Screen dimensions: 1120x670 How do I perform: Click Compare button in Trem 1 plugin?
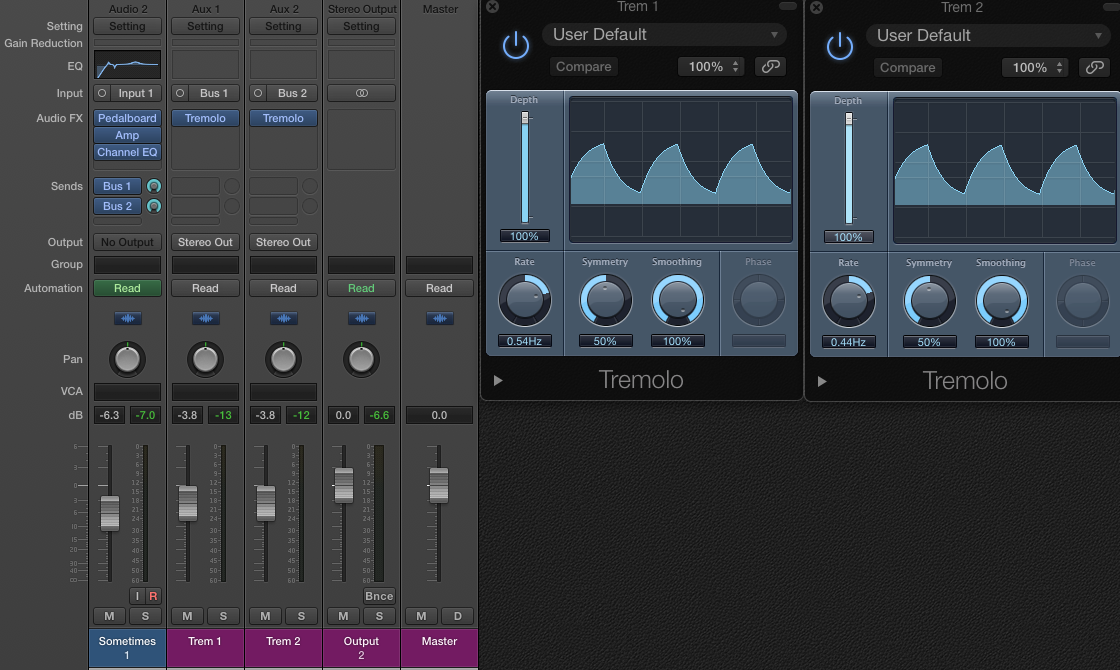tap(584, 66)
